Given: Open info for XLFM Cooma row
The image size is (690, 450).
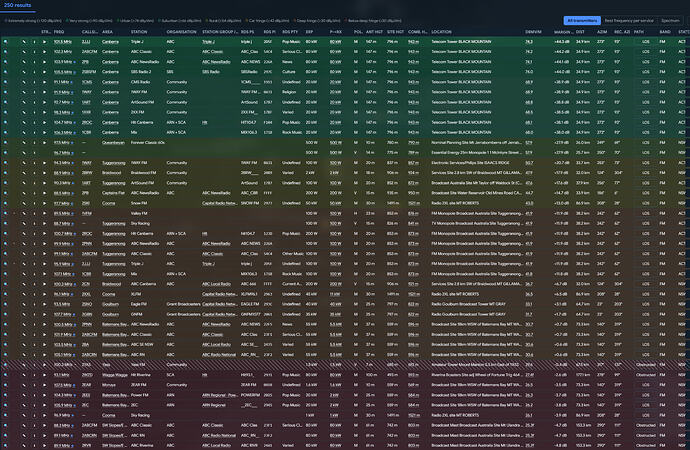Looking at the screenshot, I should 34,294.
